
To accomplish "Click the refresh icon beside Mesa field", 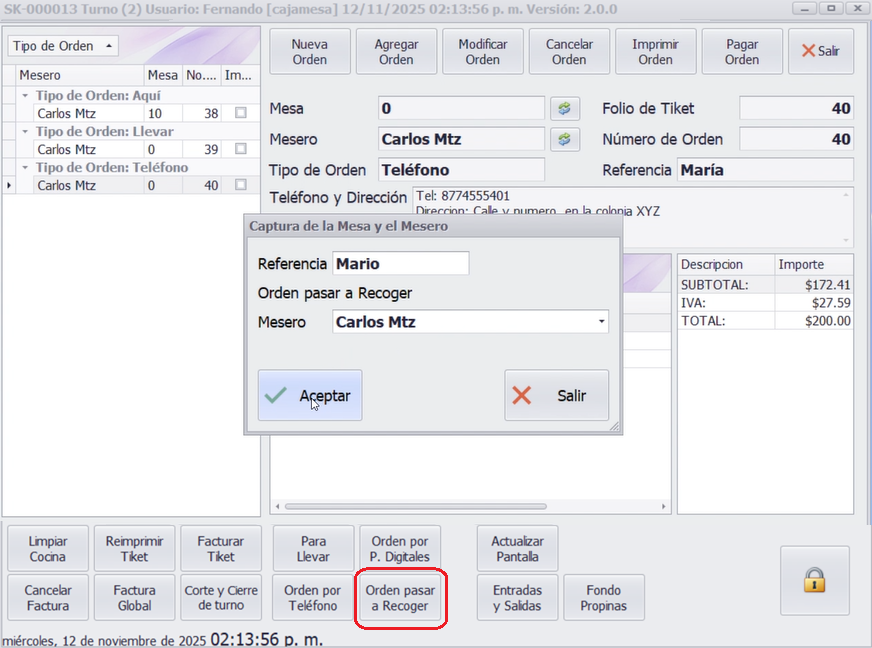I will coord(564,108).
